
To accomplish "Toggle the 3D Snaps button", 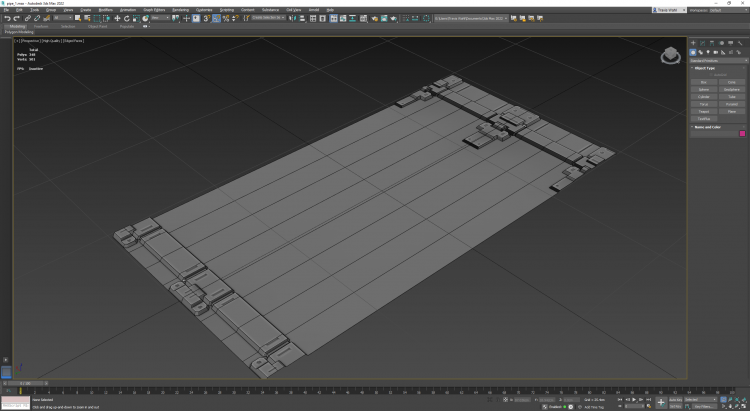I will 207,18.
